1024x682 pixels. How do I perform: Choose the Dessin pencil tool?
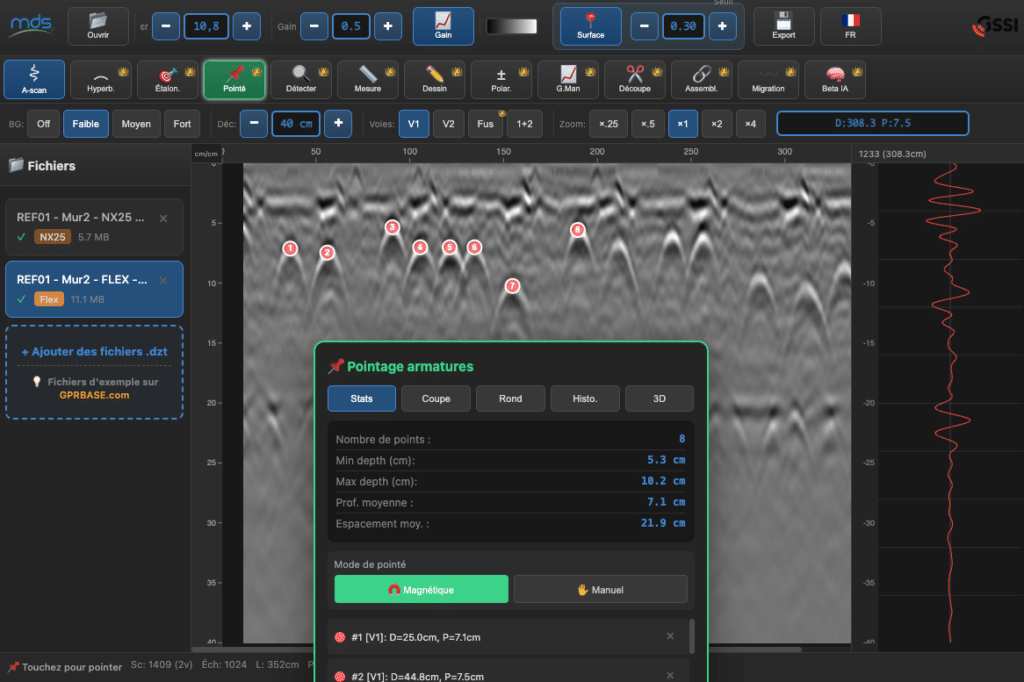434,79
